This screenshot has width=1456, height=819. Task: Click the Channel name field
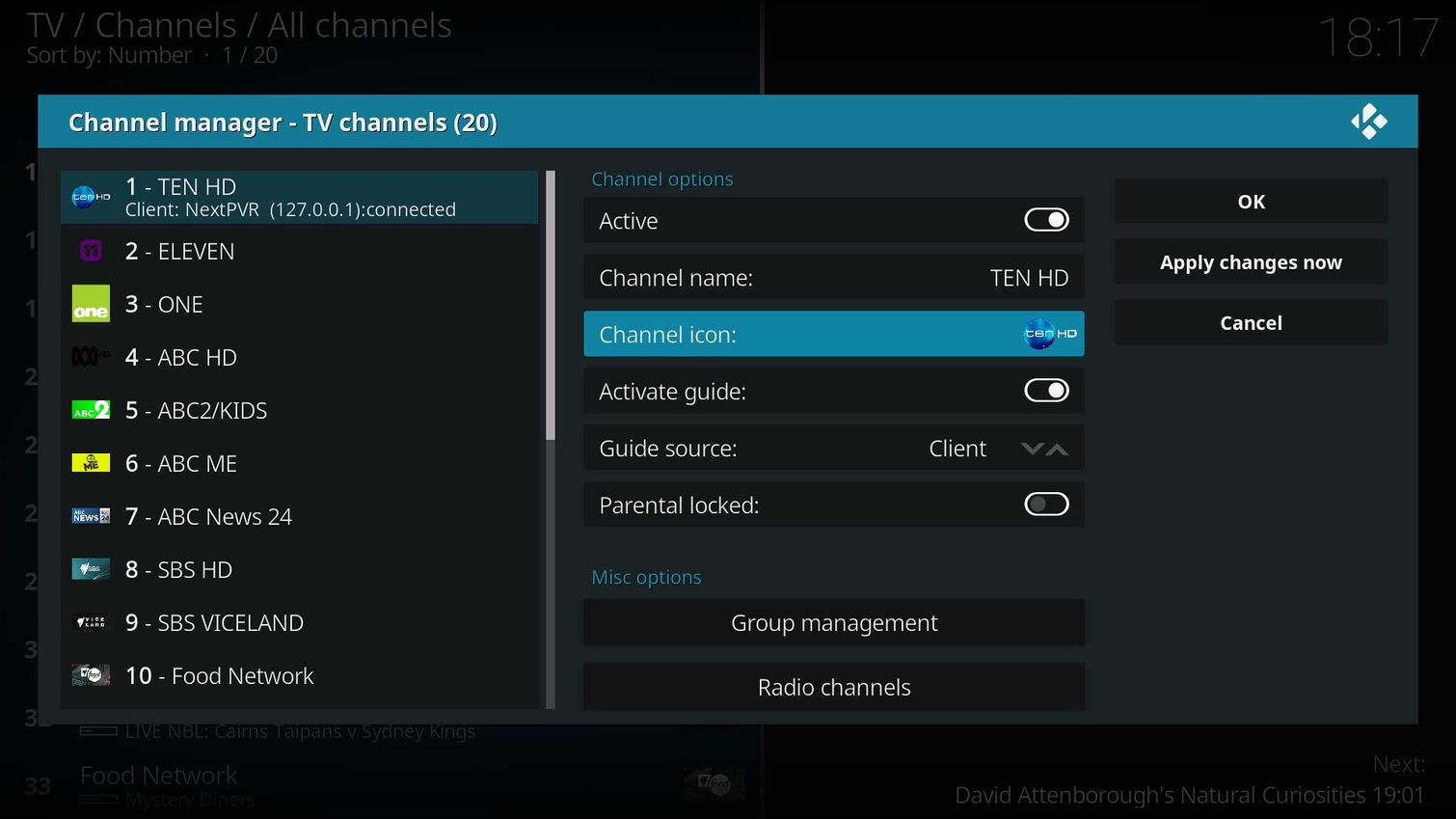[x=834, y=277]
